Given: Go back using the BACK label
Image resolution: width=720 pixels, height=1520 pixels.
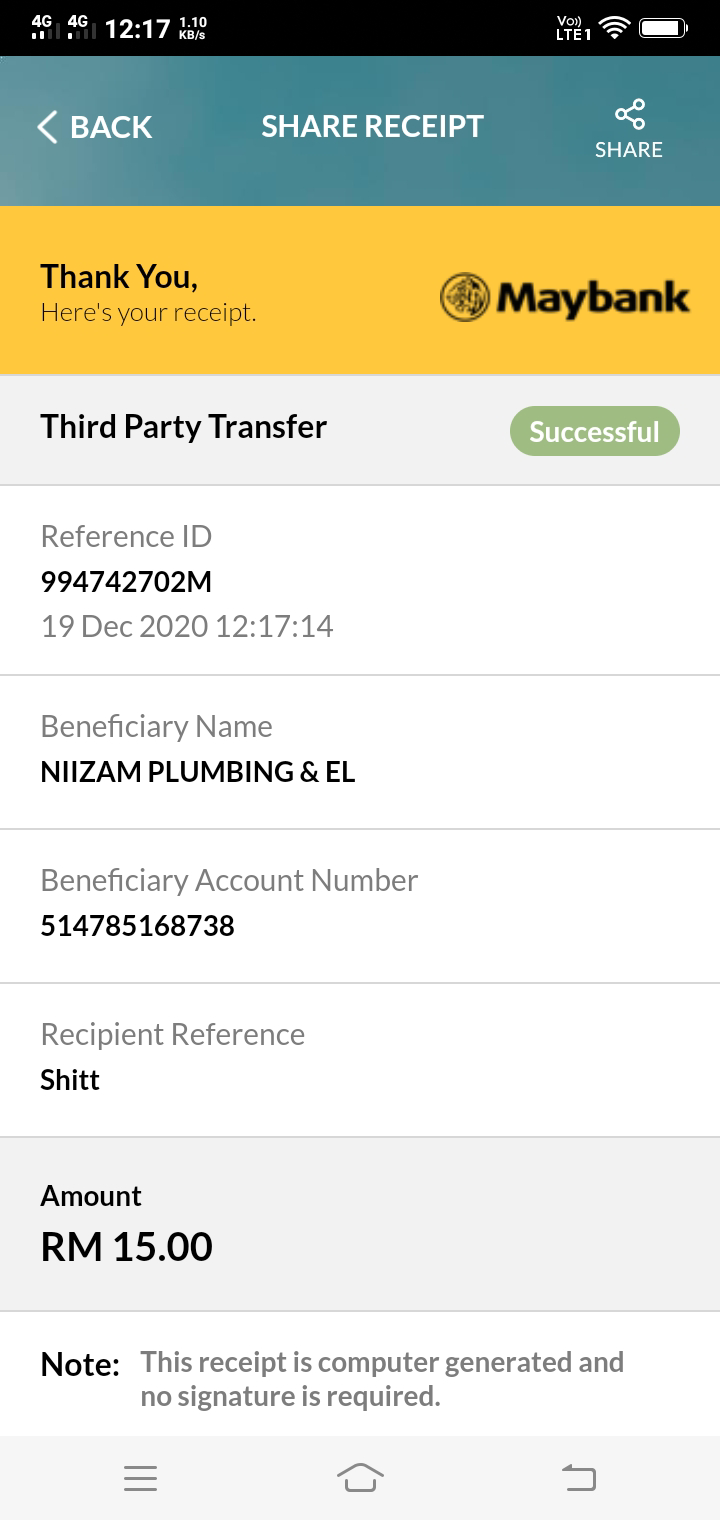Looking at the screenshot, I should tap(111, 127).
